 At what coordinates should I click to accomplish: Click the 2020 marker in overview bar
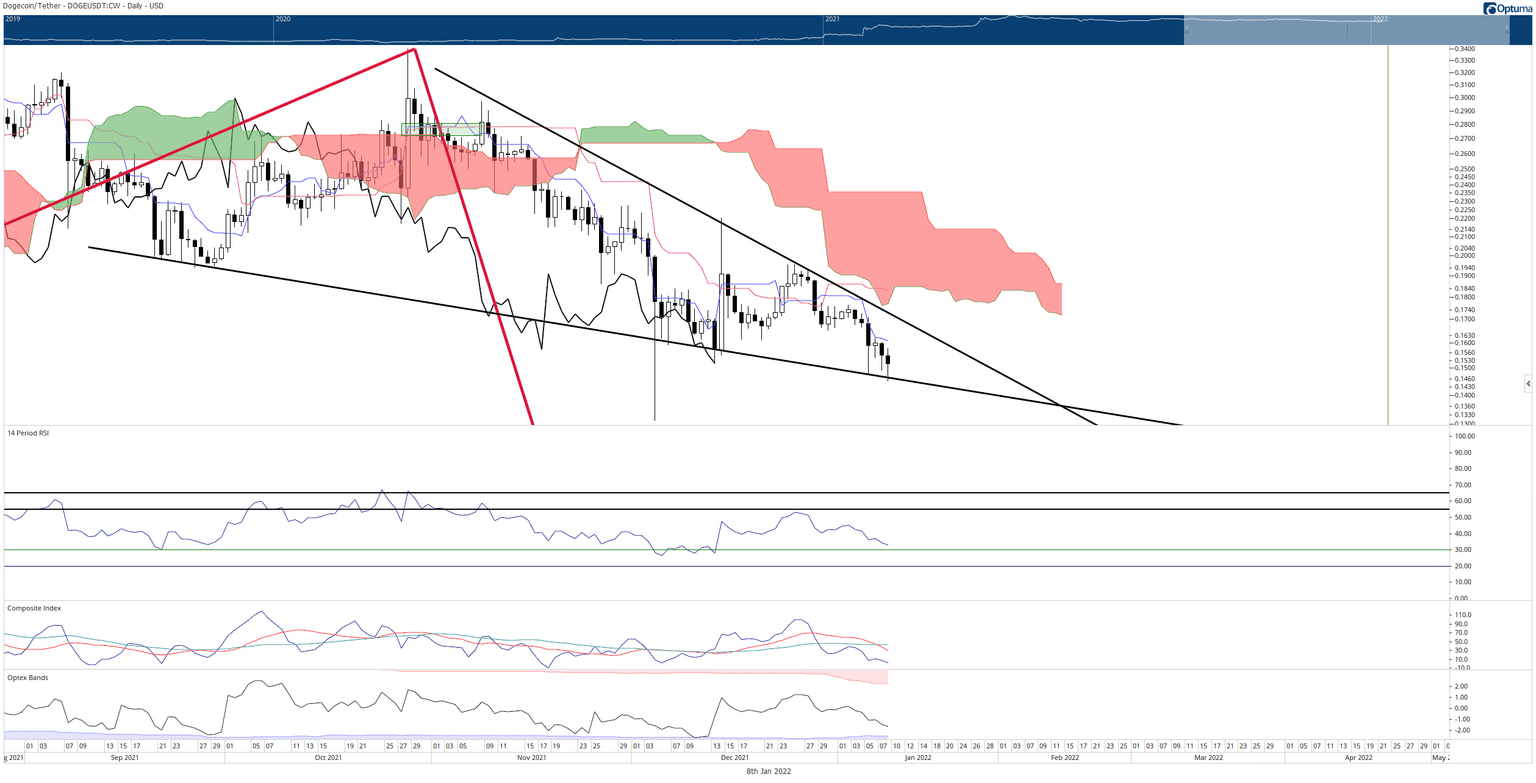pos(282,19)
